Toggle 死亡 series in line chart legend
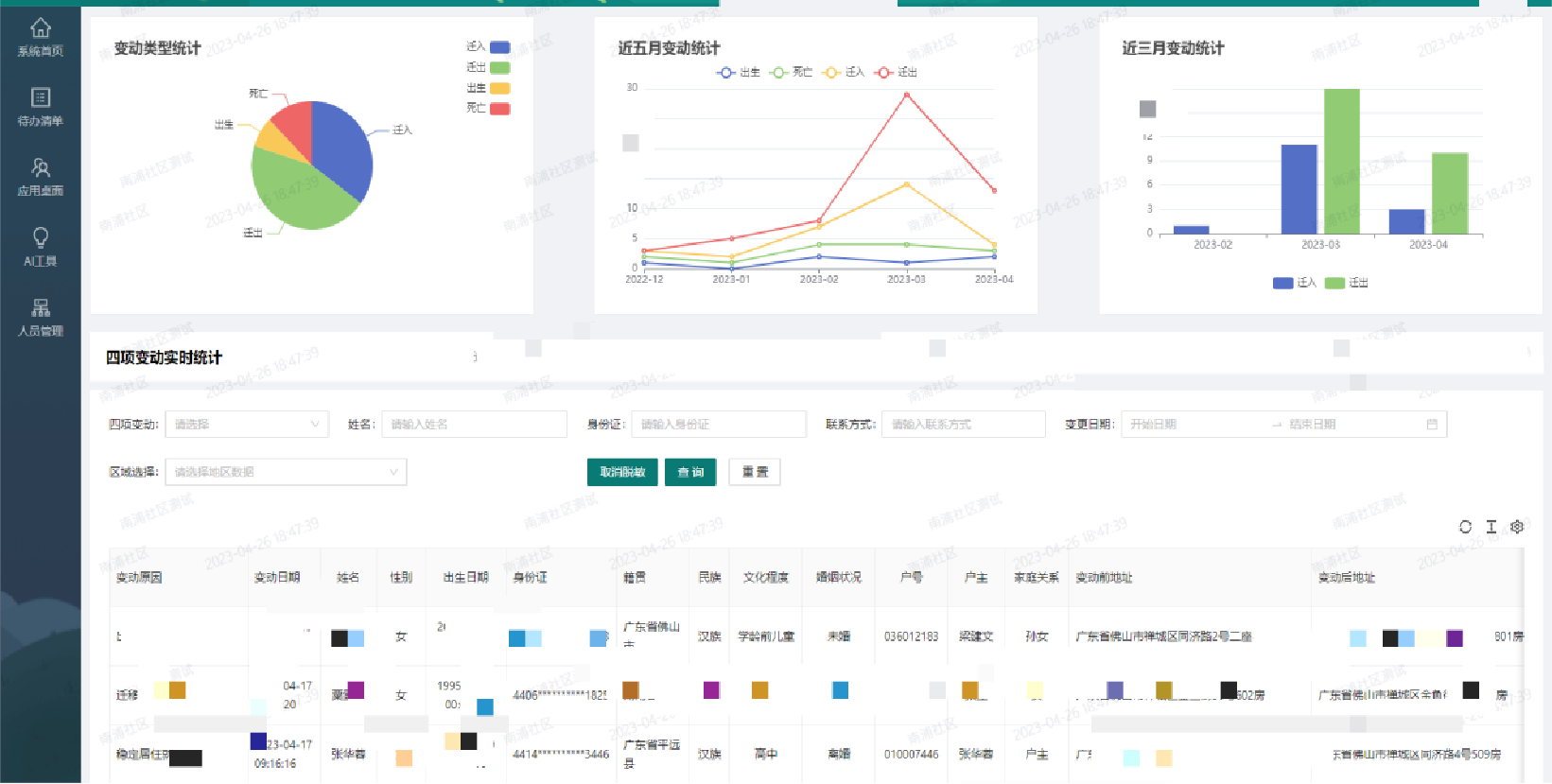The image size is (1552, 784). (x=792, y=73)
